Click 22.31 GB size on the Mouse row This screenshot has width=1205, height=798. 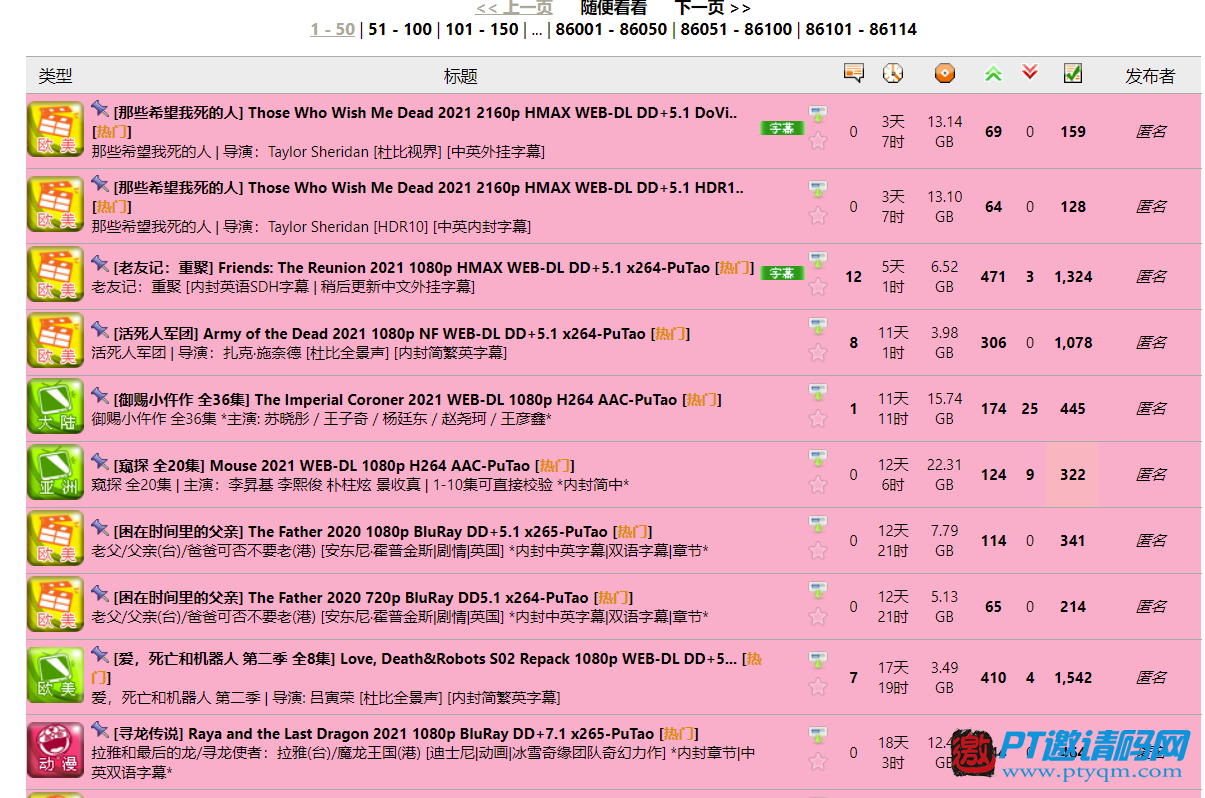[x=944, y=475]
